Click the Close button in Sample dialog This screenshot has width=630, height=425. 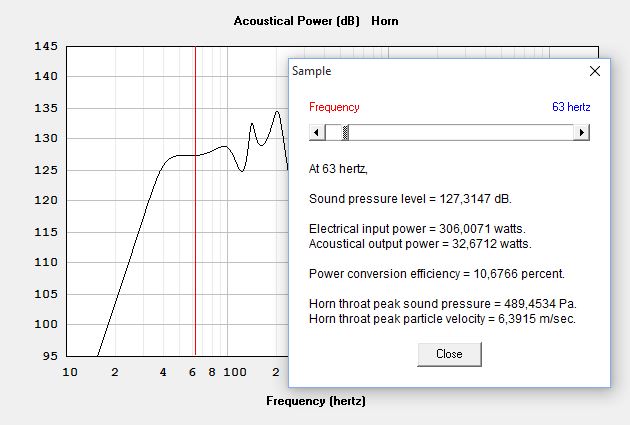[x=449, y=354]
